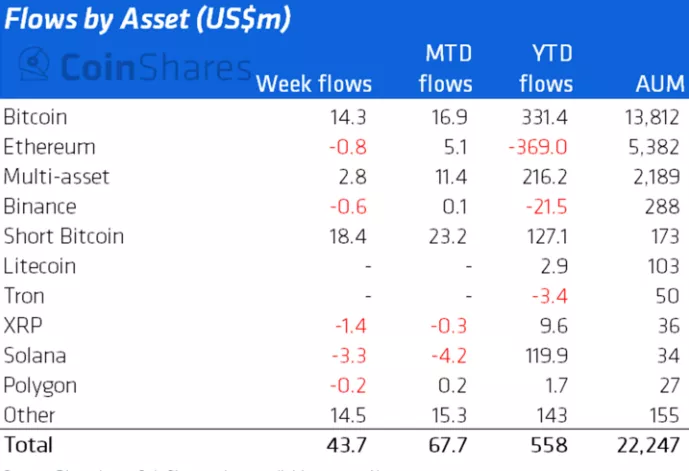Select the 'Week flows' column header
The height and width of the screenshot is (471, 689).
tap(313, 84)
